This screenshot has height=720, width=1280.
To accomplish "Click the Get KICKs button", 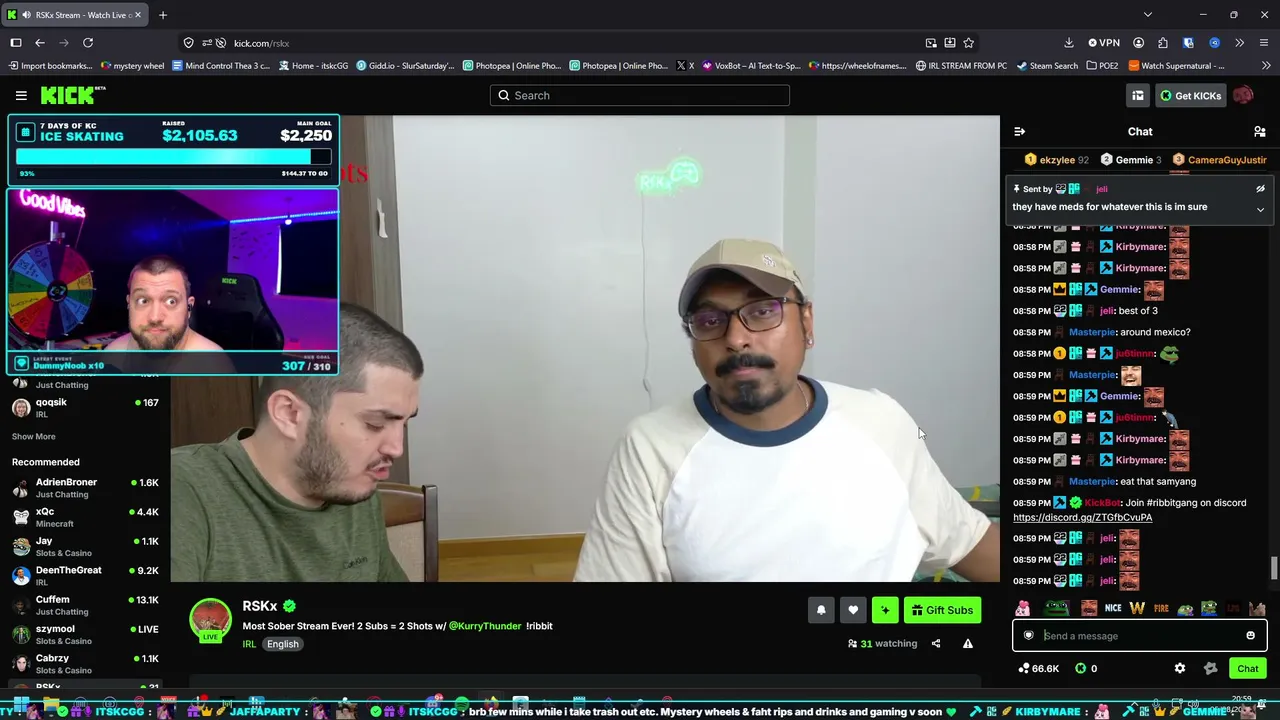I will (1190, 95).
